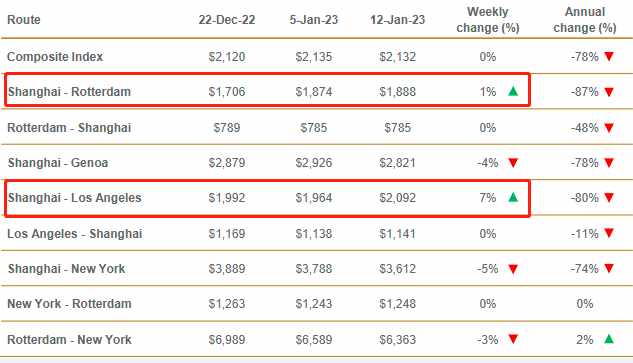Click the $2,821 Shanghai - Genoa value
This screenshot has height=363, width=633.
click(398, 163)
